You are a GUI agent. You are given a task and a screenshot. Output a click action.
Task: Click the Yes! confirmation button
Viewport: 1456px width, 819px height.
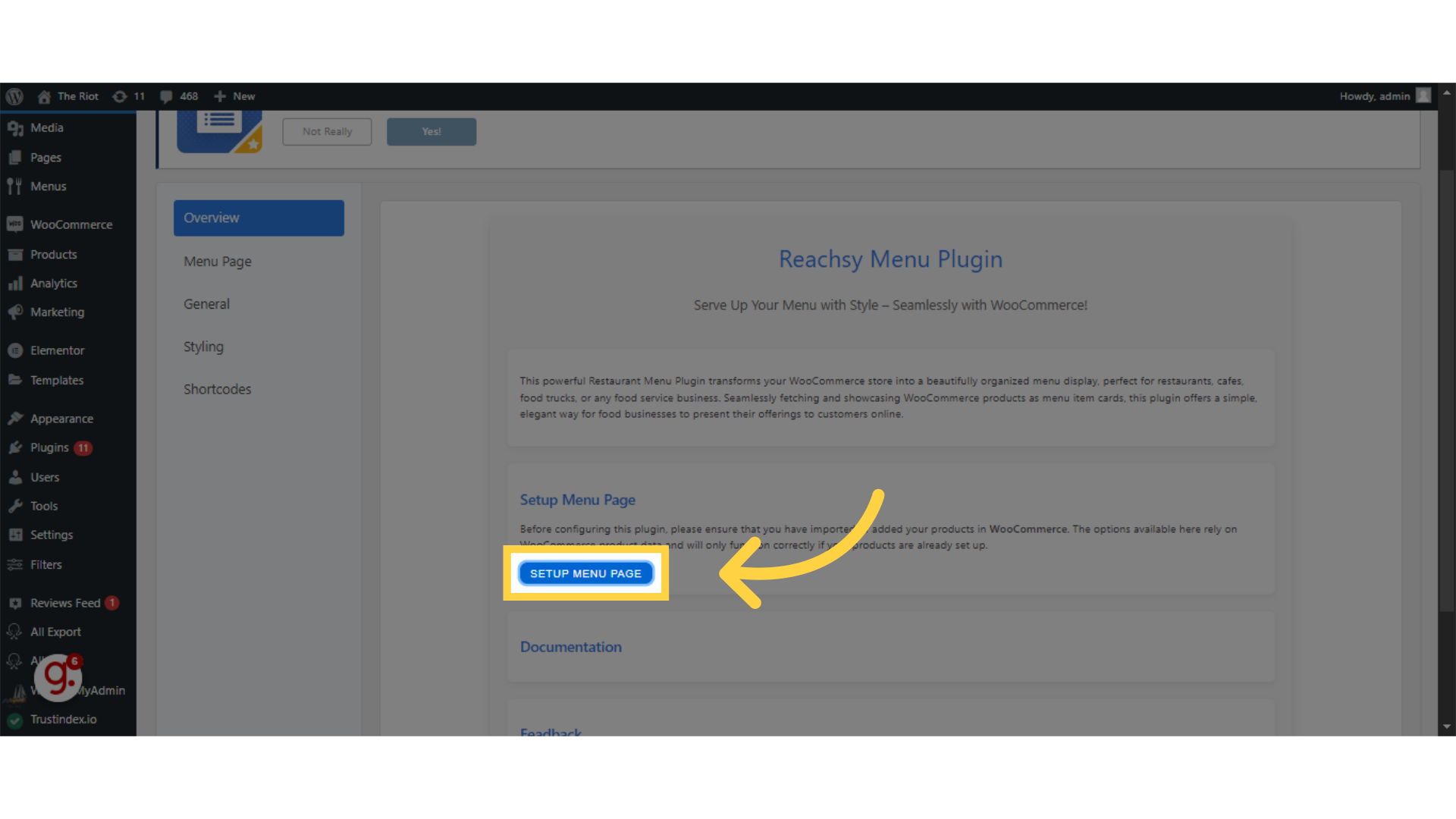(431, 131)
